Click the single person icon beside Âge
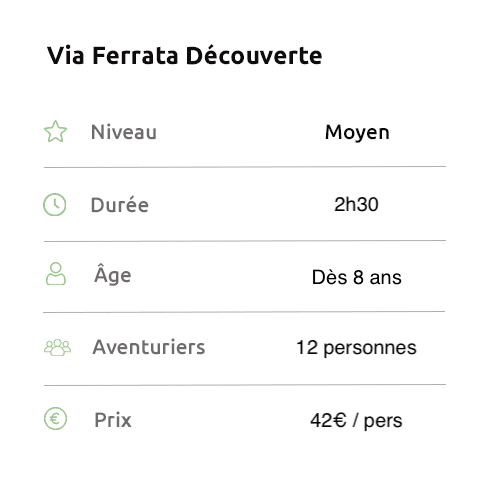Screen dimensions: 500x500 (56, 274)
